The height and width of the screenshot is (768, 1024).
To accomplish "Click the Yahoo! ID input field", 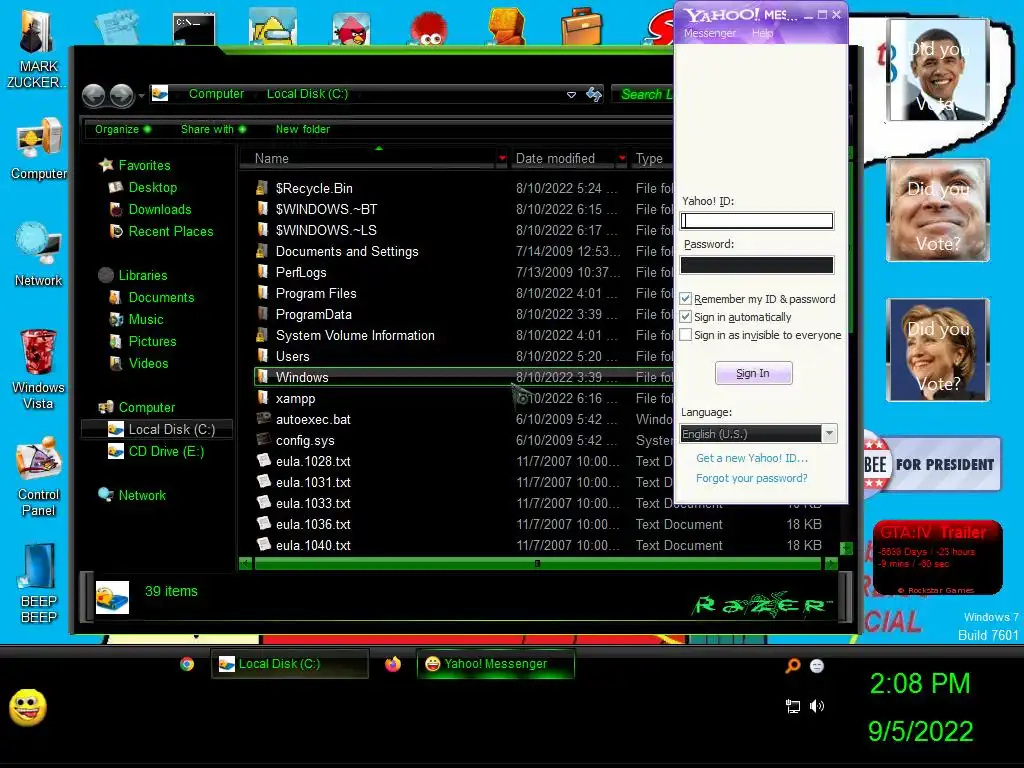I will [x=757, y=221].
